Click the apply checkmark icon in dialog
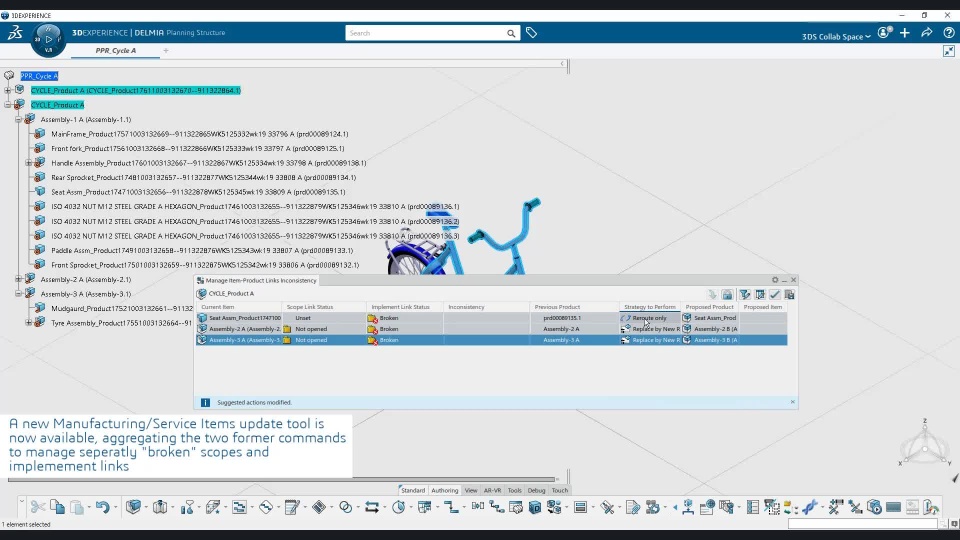960x540 pixels. [774, 294]
